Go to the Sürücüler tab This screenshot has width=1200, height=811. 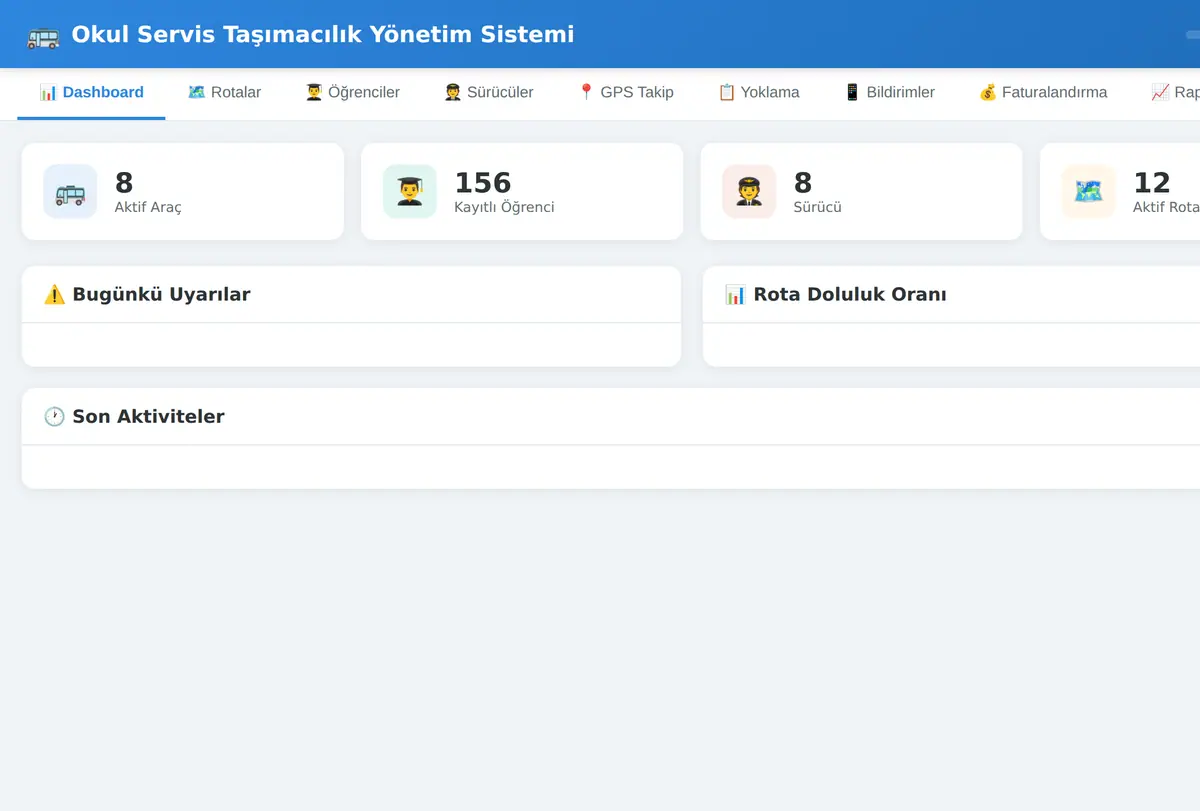tap(488, 92)
